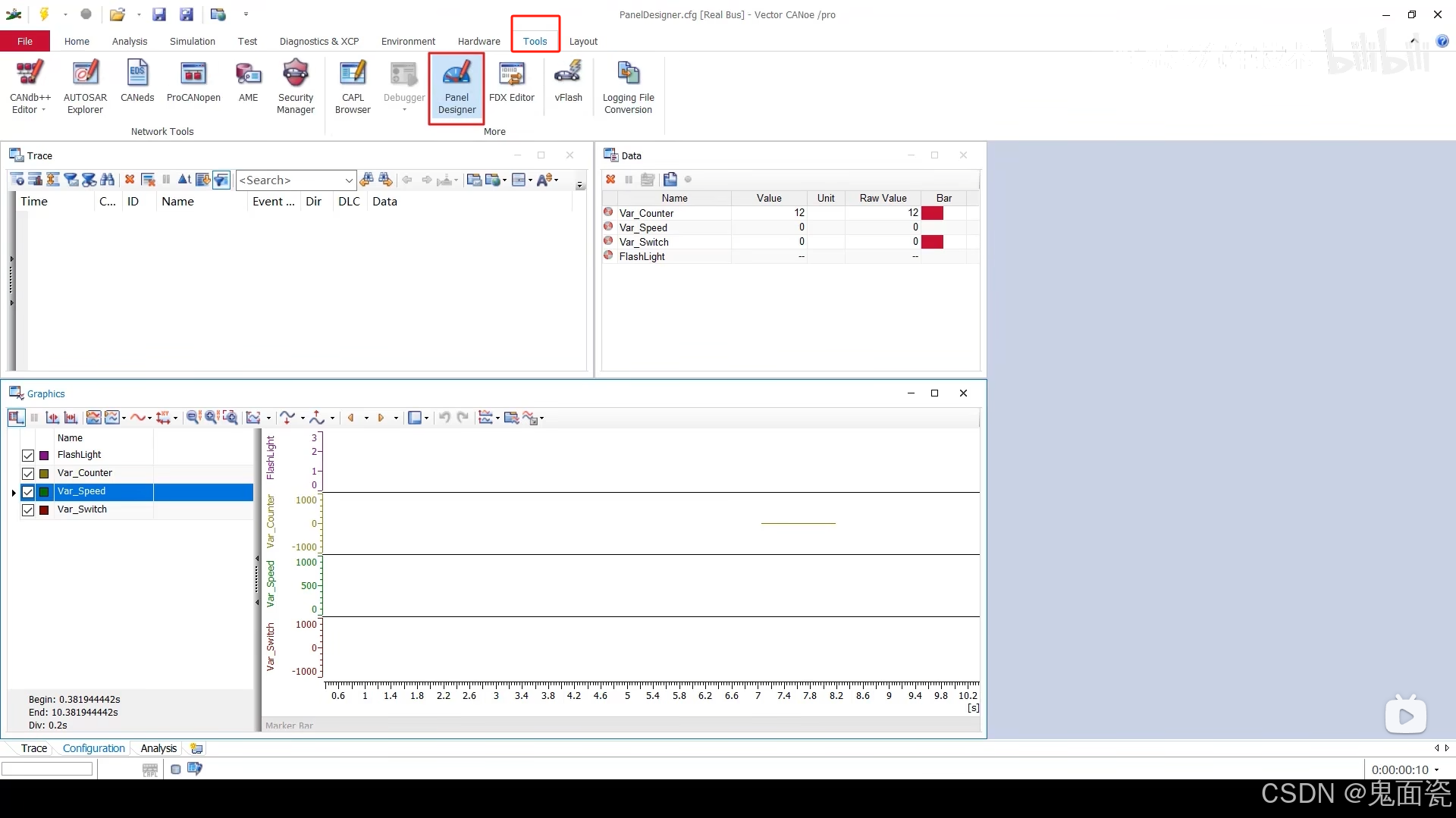Switch to the Simulation ribbon tab
This screenshot has width=1456, height=818.
point(192,41)
